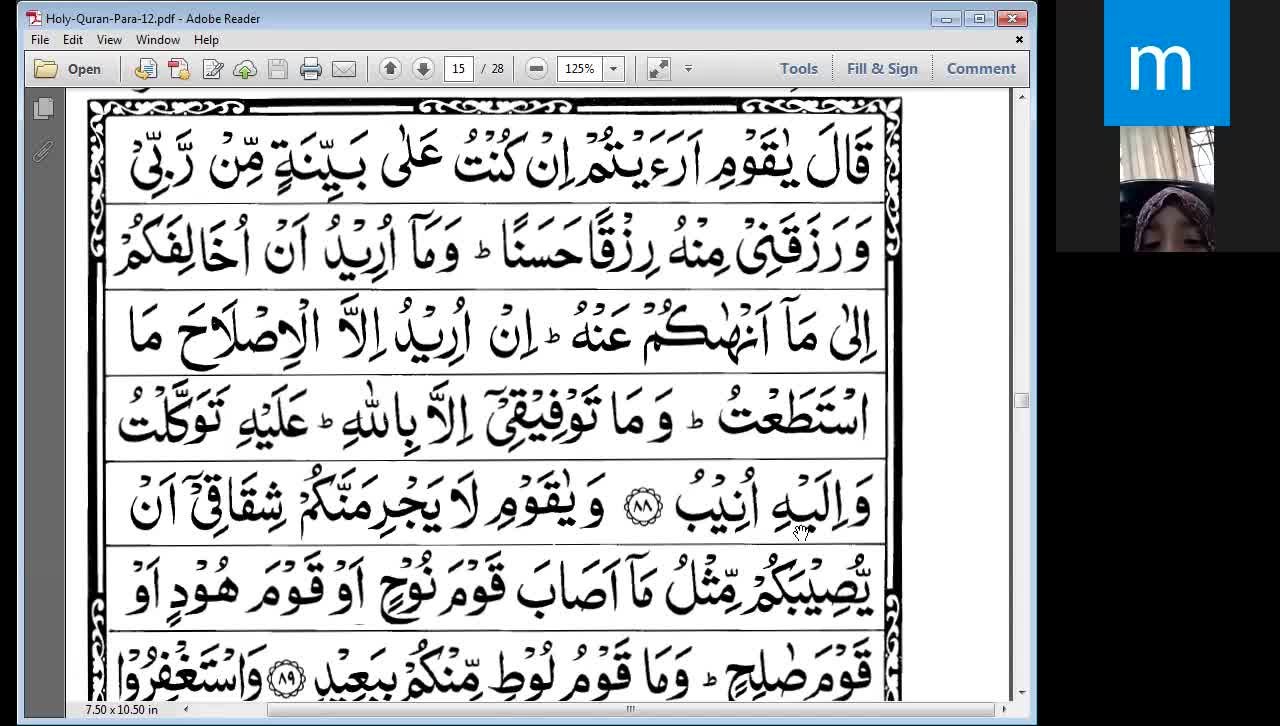Click the horizontal scrollbar thumb
Screen dimensions: 1280x726
coord(630,709)
